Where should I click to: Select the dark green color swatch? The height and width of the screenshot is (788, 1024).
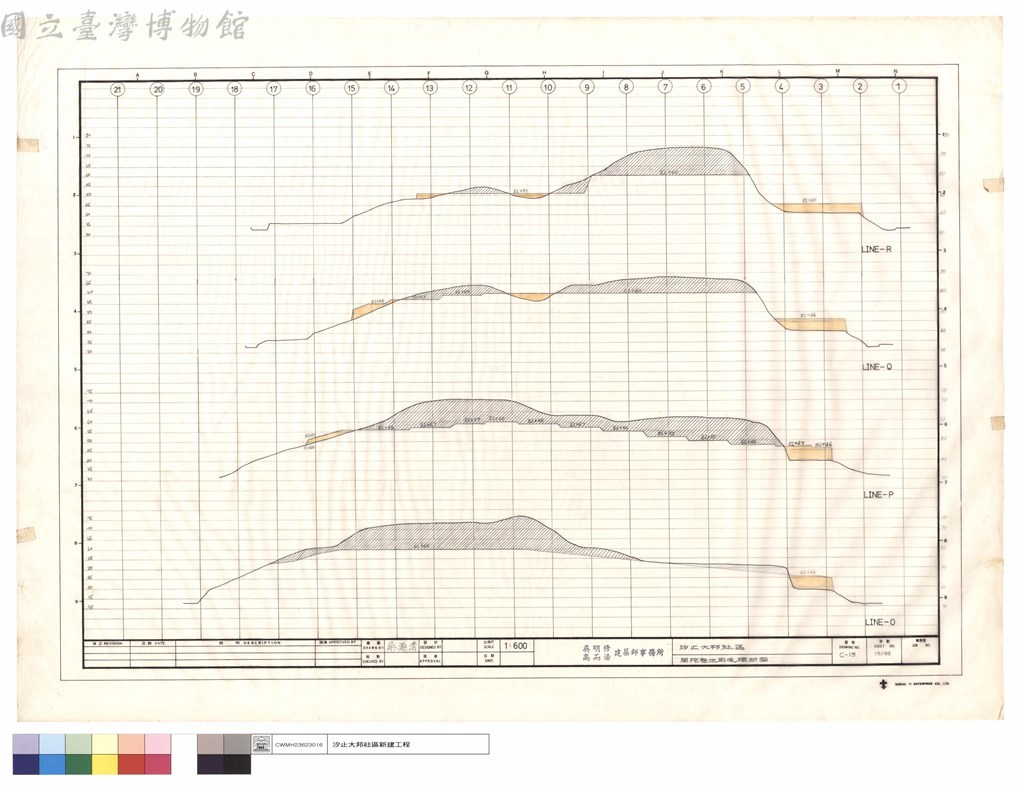pyautogui.click(x=78, y=764)
